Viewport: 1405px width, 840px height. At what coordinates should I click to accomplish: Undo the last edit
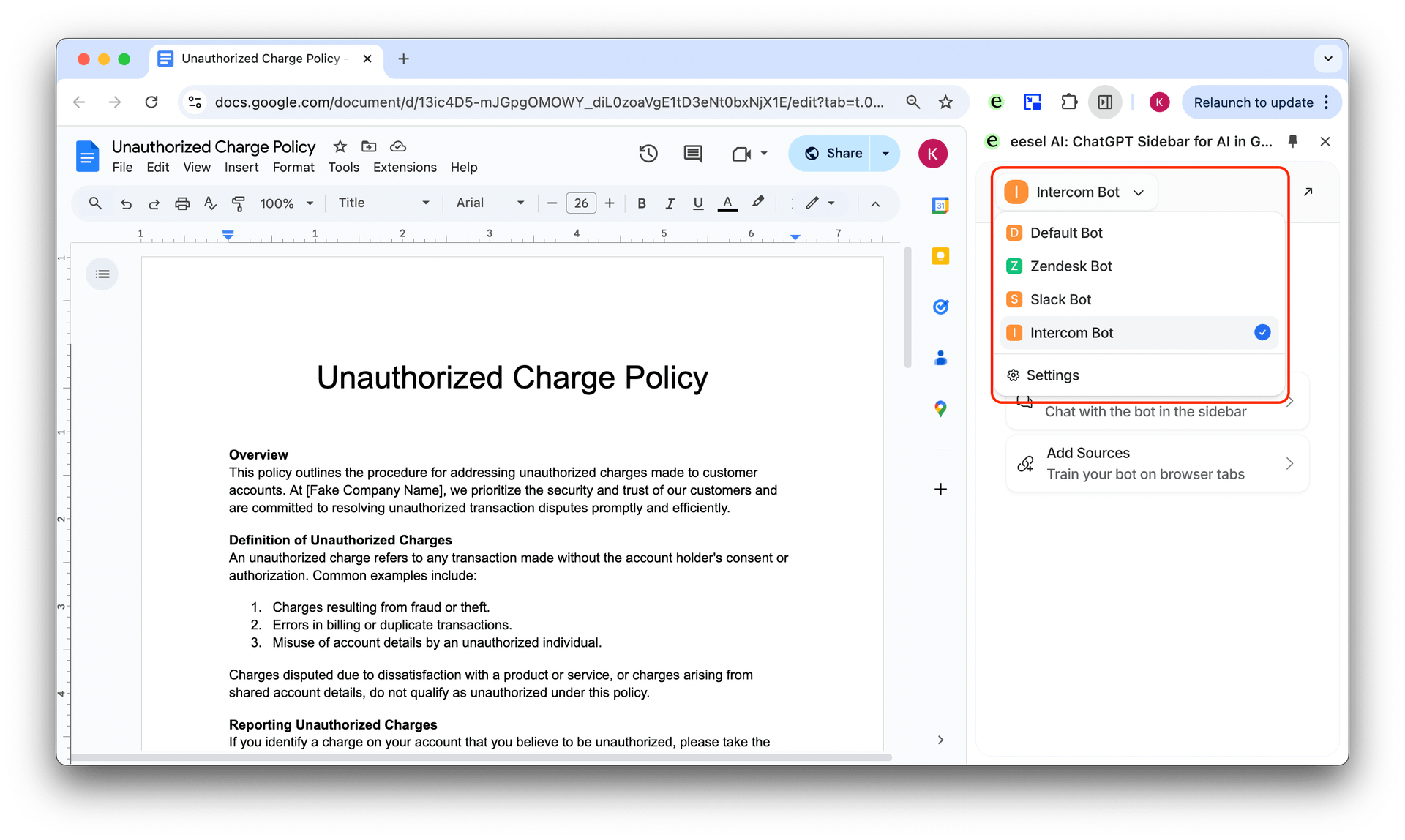(126, 203)
